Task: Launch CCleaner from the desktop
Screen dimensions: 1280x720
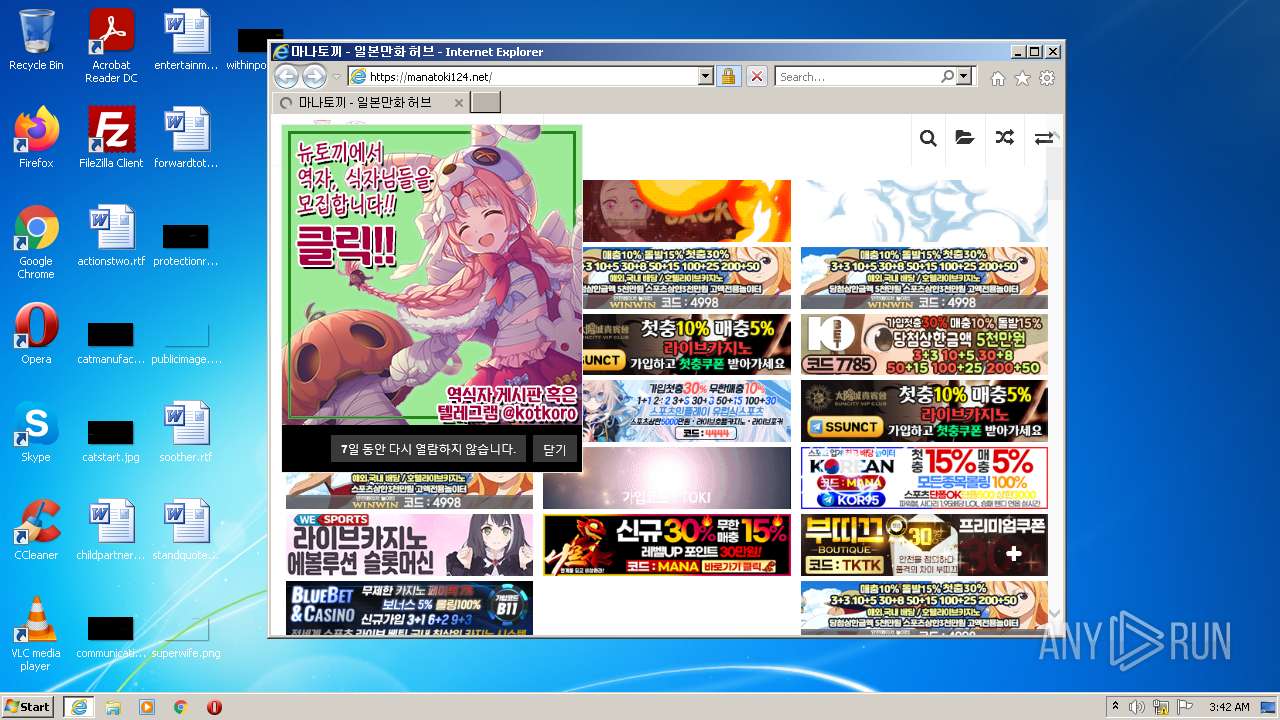Action: [36, 530]
